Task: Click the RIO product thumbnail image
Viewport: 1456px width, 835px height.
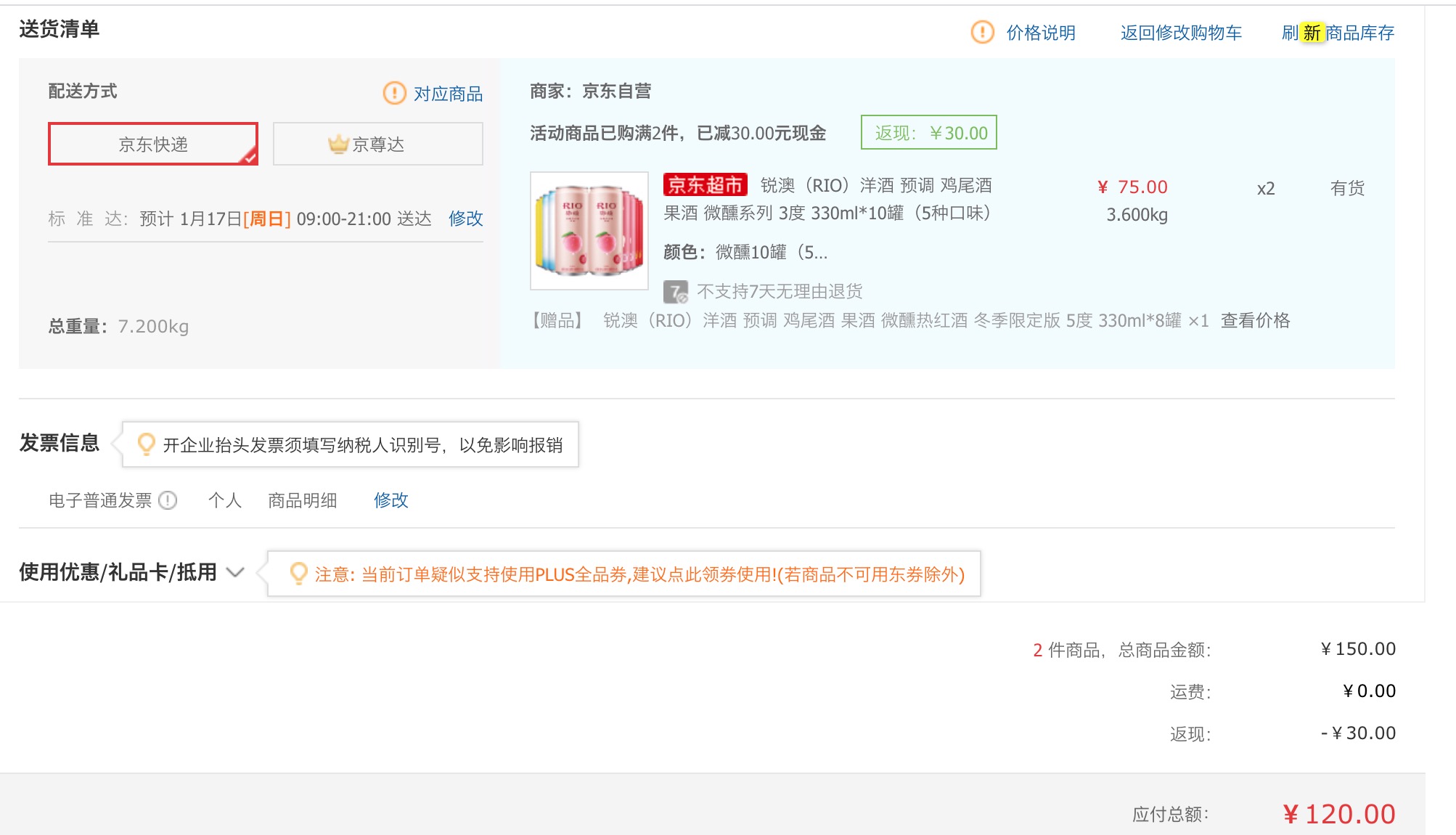Action: (589, 231)
